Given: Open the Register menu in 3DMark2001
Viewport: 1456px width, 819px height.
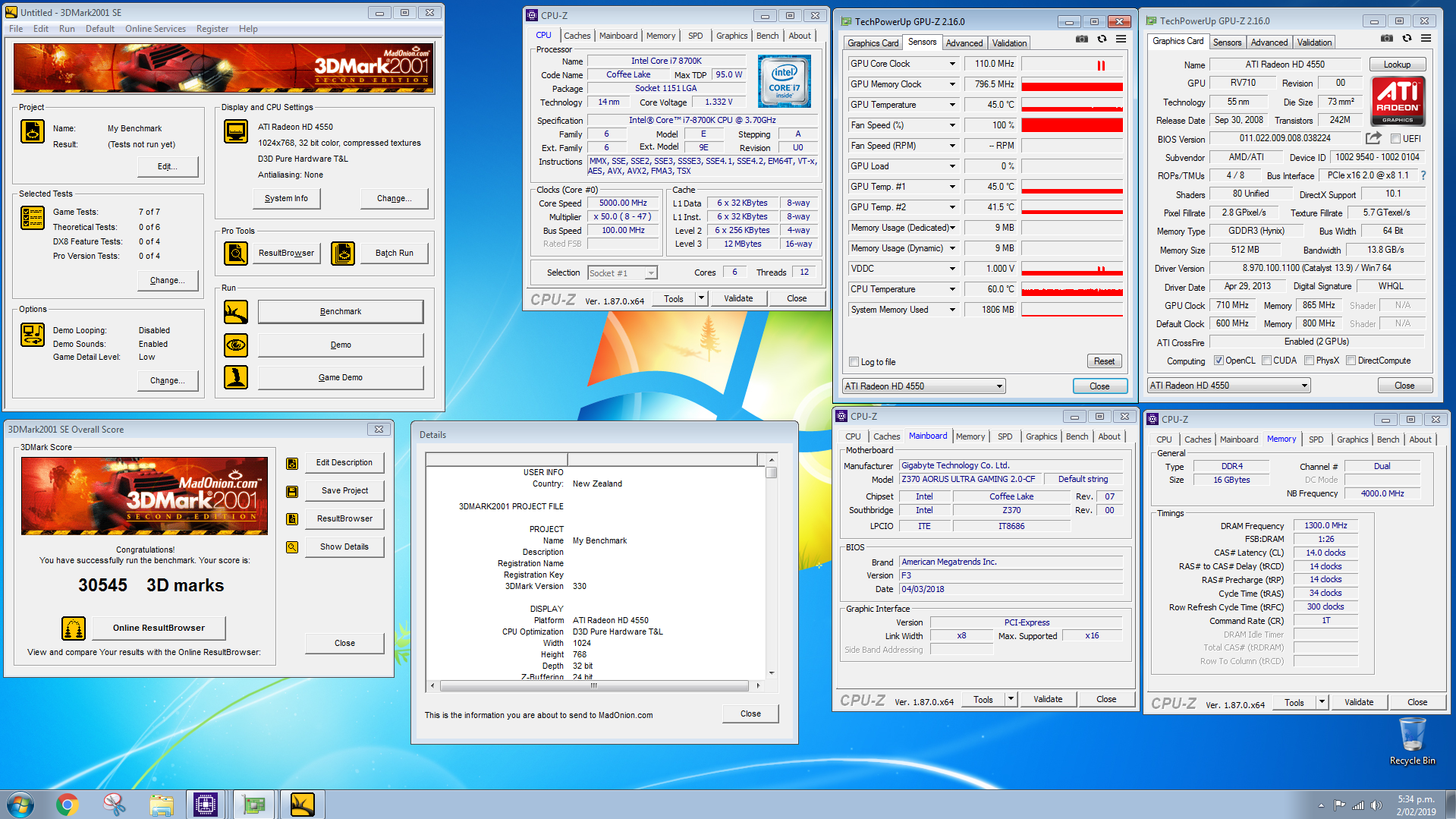Looking at the screenshot, I should pos(212,29).
